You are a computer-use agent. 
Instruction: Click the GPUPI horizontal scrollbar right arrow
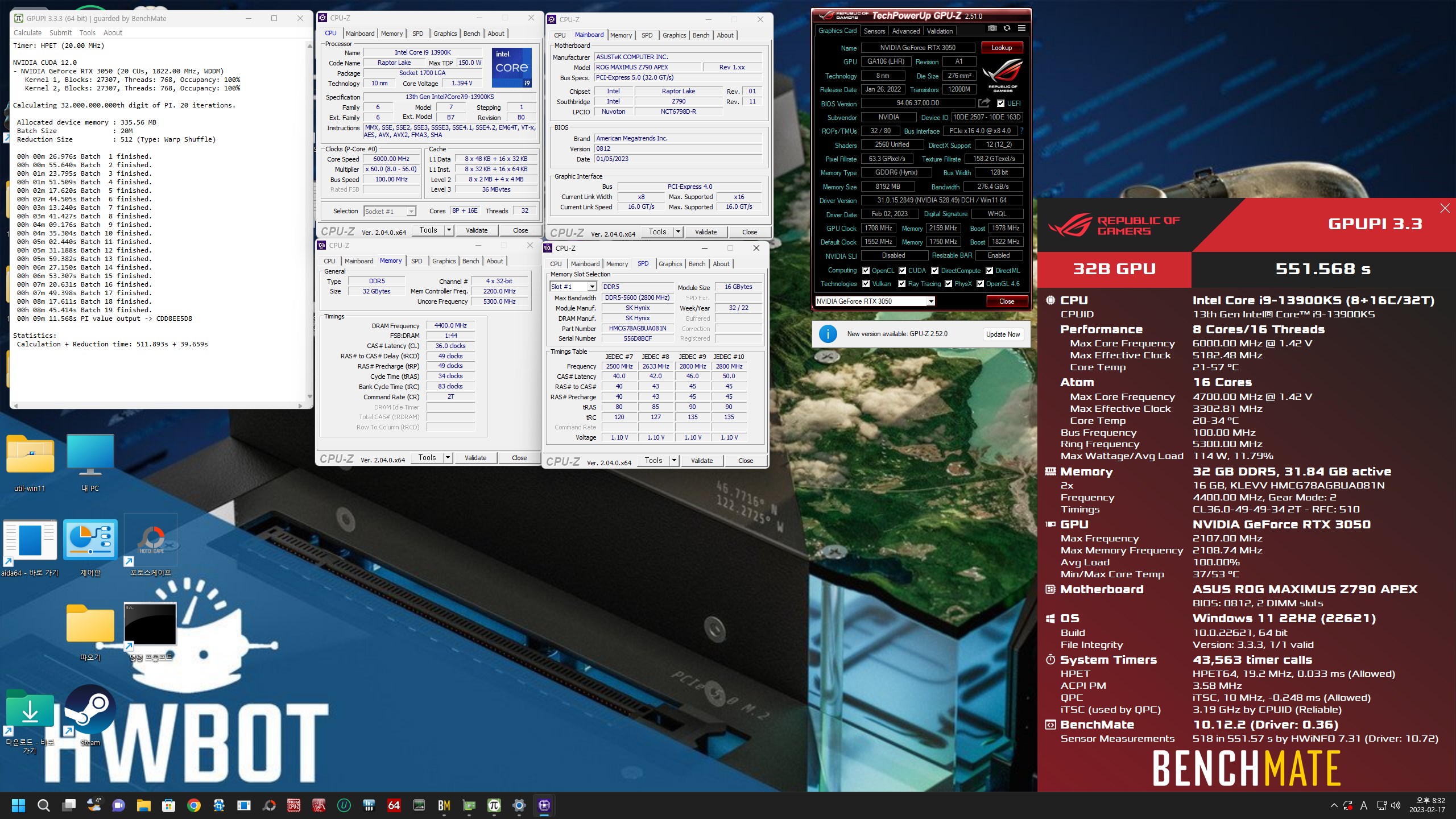(300, 406)
